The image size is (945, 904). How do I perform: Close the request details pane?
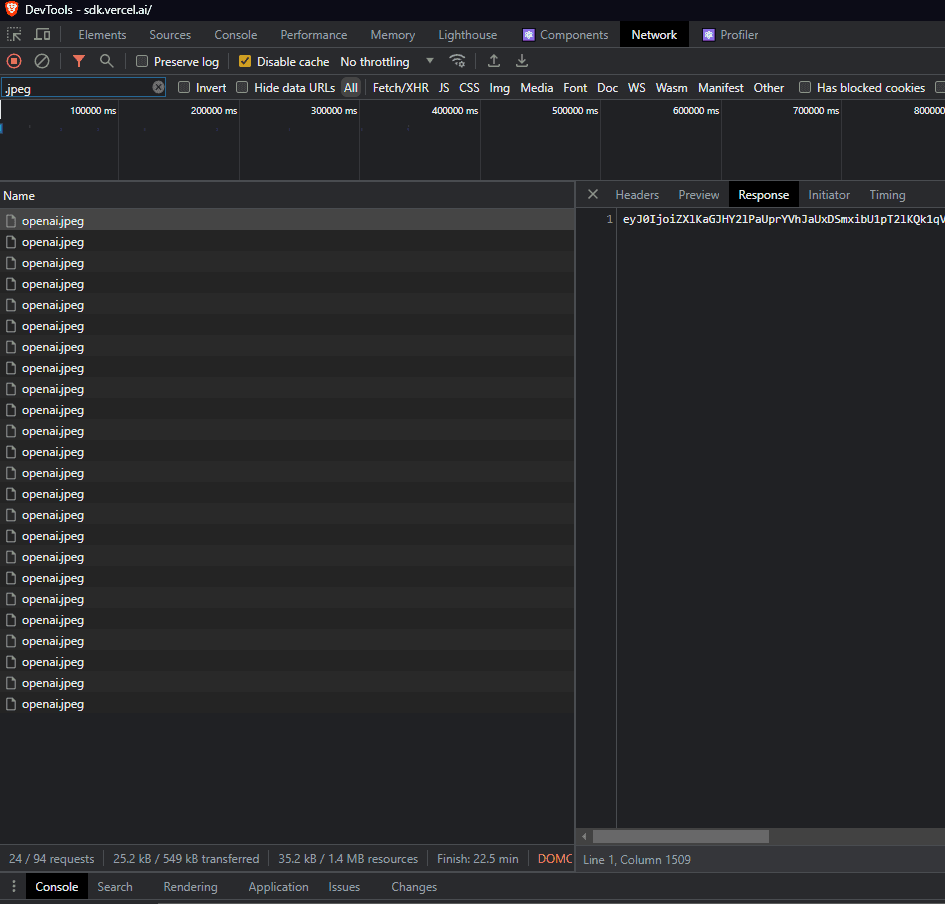[x=593, y=195]
